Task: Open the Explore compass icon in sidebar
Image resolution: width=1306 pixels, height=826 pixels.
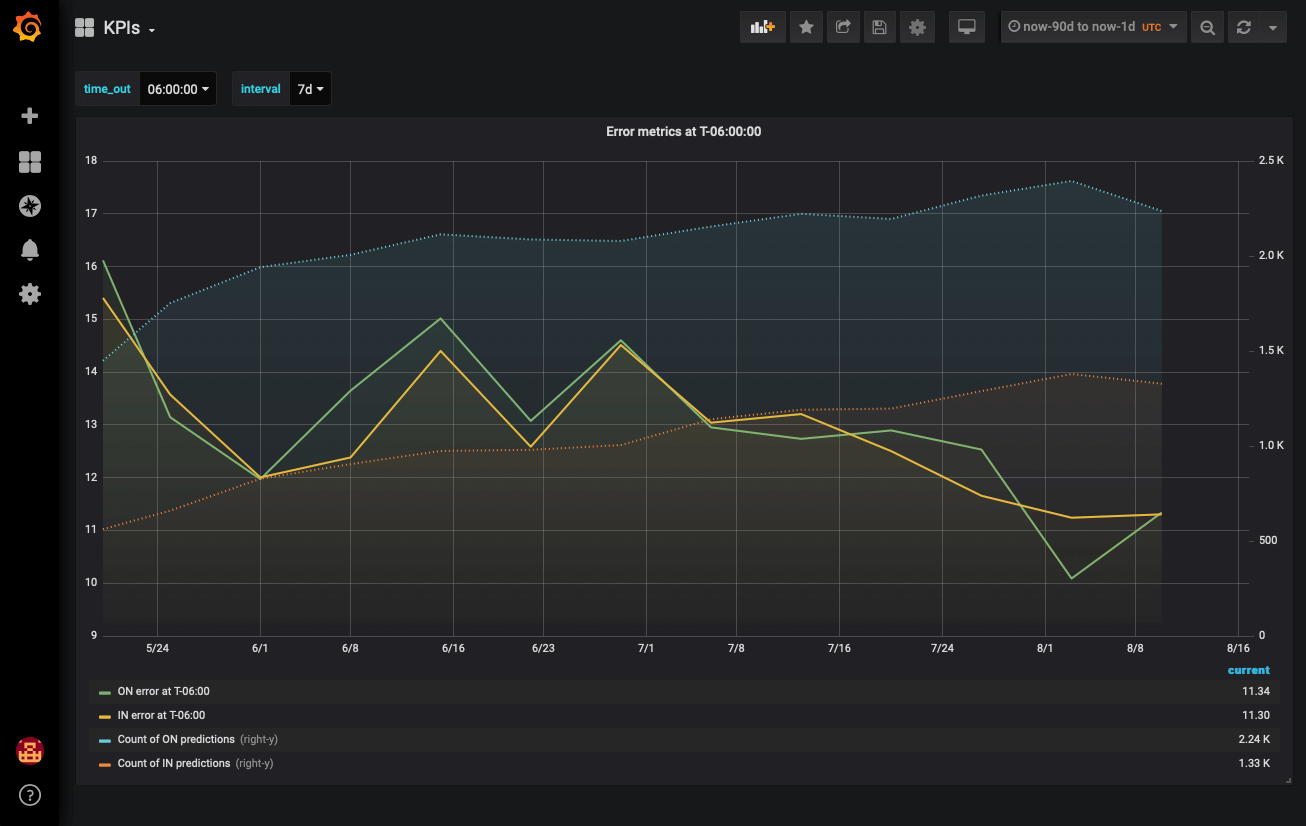Action: point(29,206)
